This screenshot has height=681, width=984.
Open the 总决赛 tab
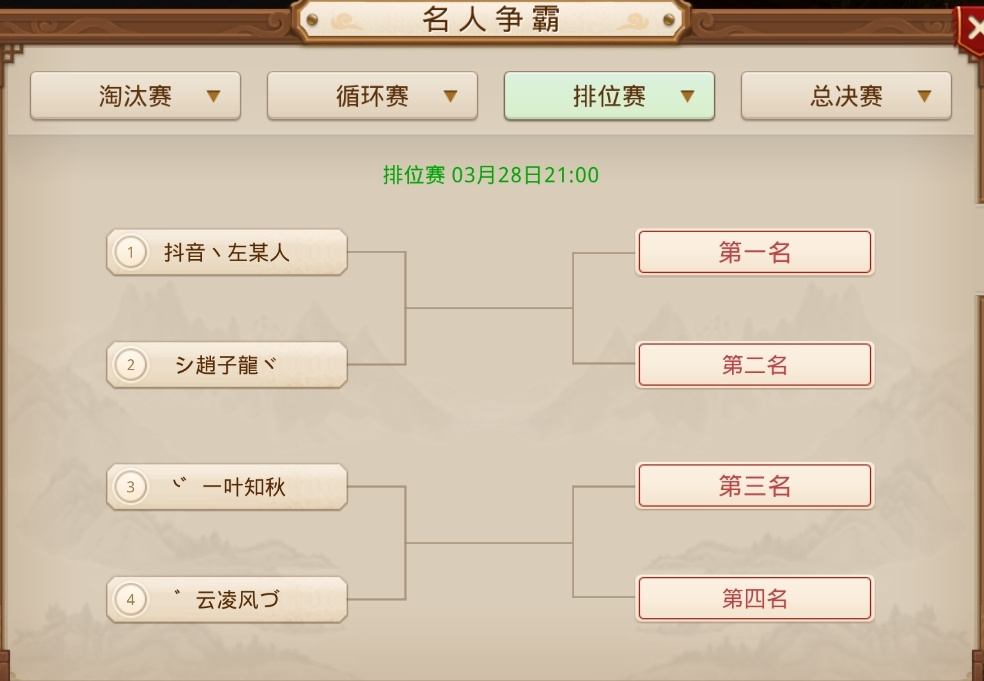[846, 96]
